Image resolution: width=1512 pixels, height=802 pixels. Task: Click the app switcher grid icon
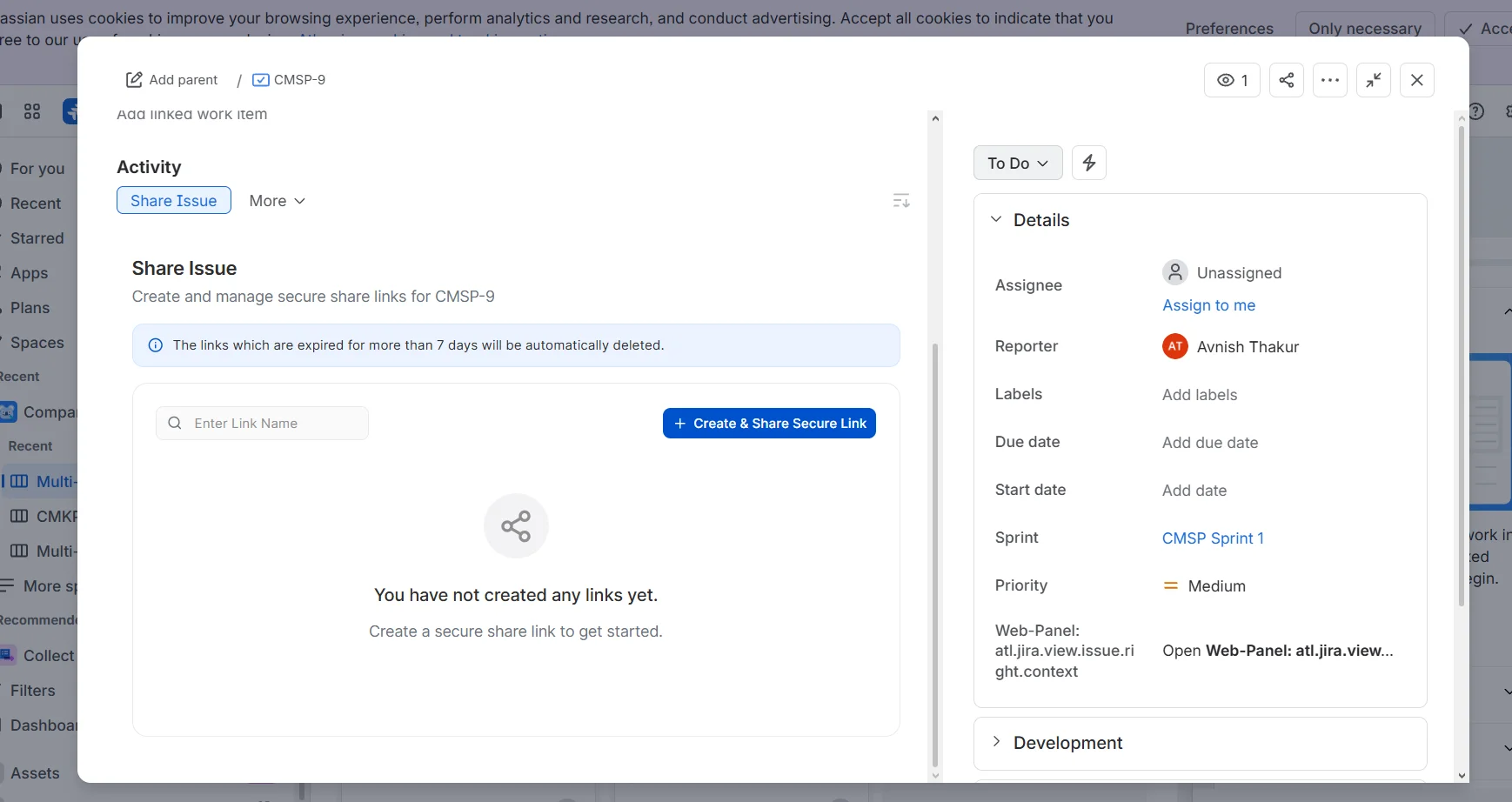coord(32,111)
